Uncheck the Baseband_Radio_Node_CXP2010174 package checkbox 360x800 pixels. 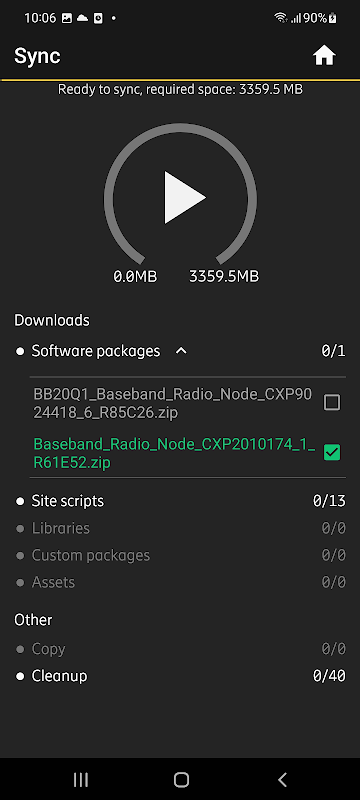click(332, 453)
